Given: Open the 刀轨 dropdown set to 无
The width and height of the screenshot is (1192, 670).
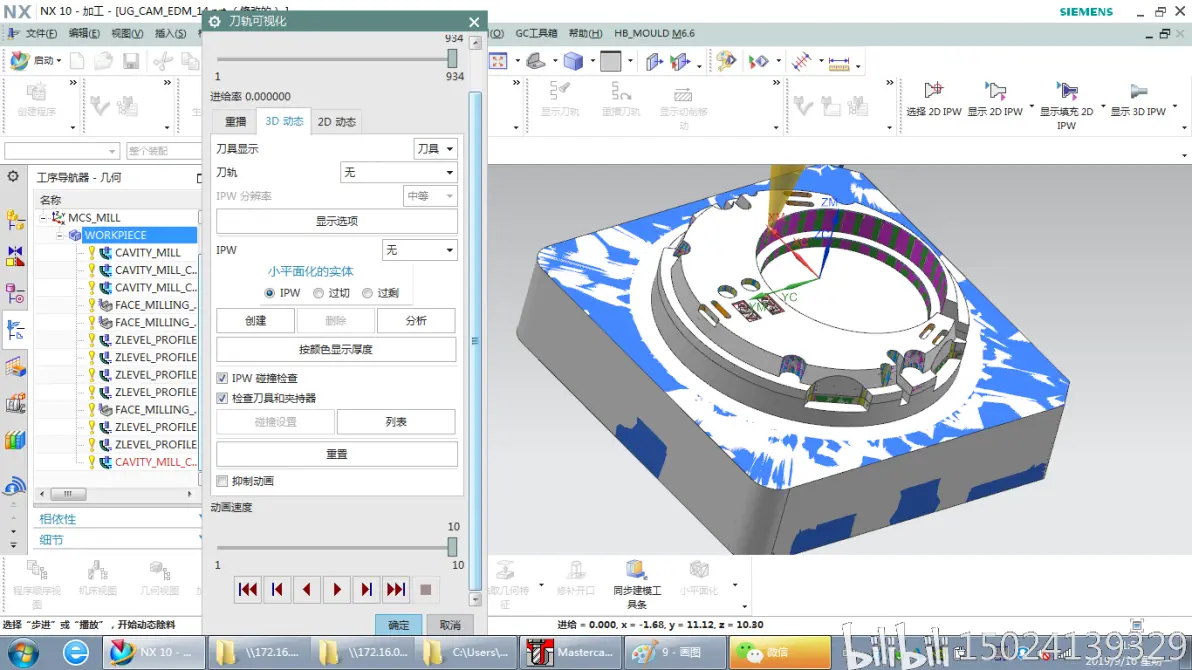Looking at the screenshot, I should click(x=398, y=173).
